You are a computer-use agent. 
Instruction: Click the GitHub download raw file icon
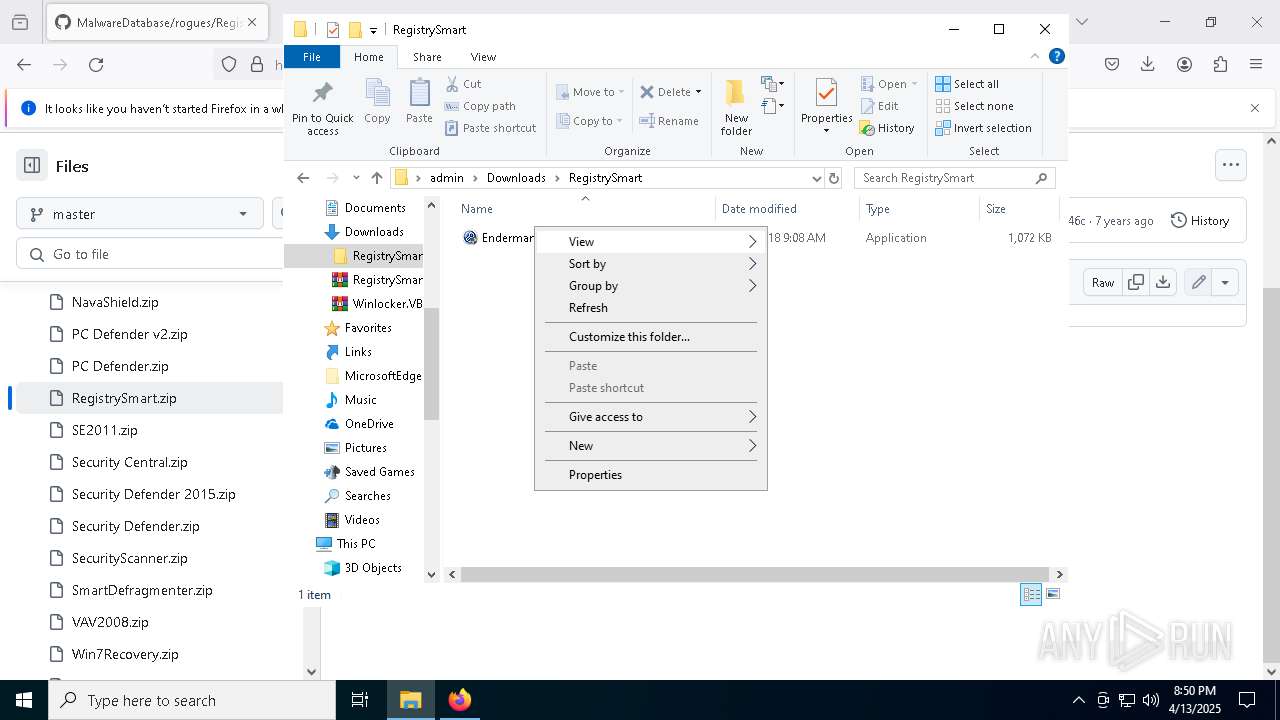point(1162,282)
